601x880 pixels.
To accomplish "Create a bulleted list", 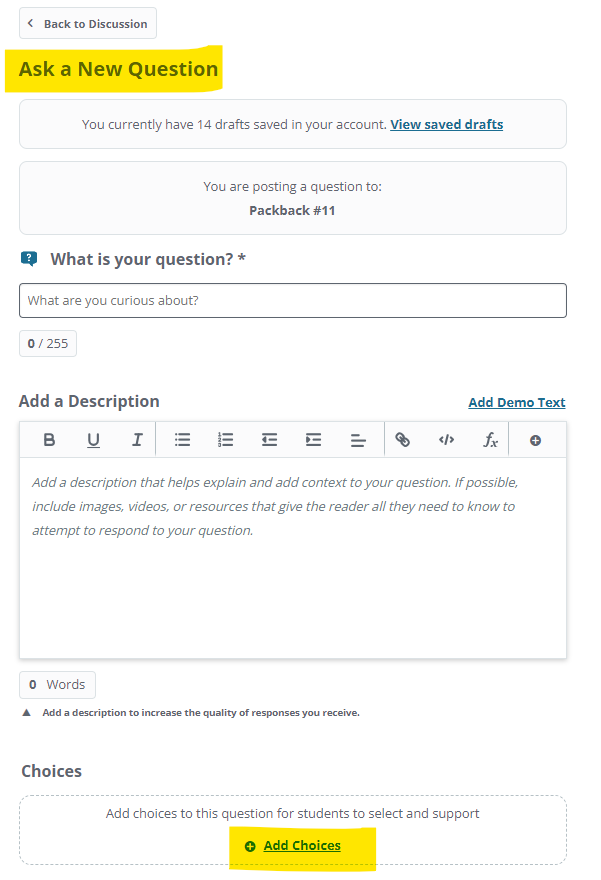I will [x=181, y=439].
